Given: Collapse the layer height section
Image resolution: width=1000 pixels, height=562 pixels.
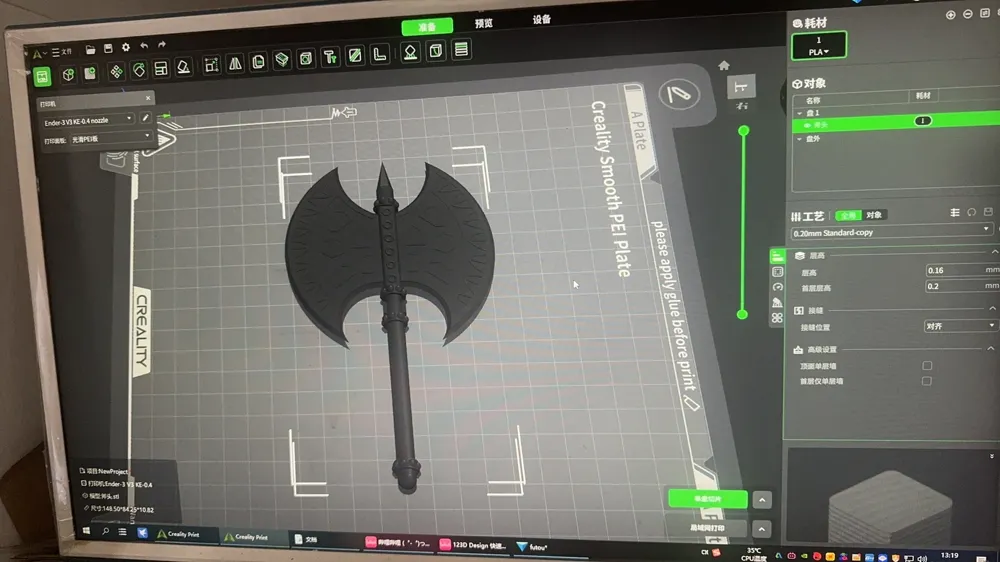Looking at the screenshot, I should pos(994,253).
